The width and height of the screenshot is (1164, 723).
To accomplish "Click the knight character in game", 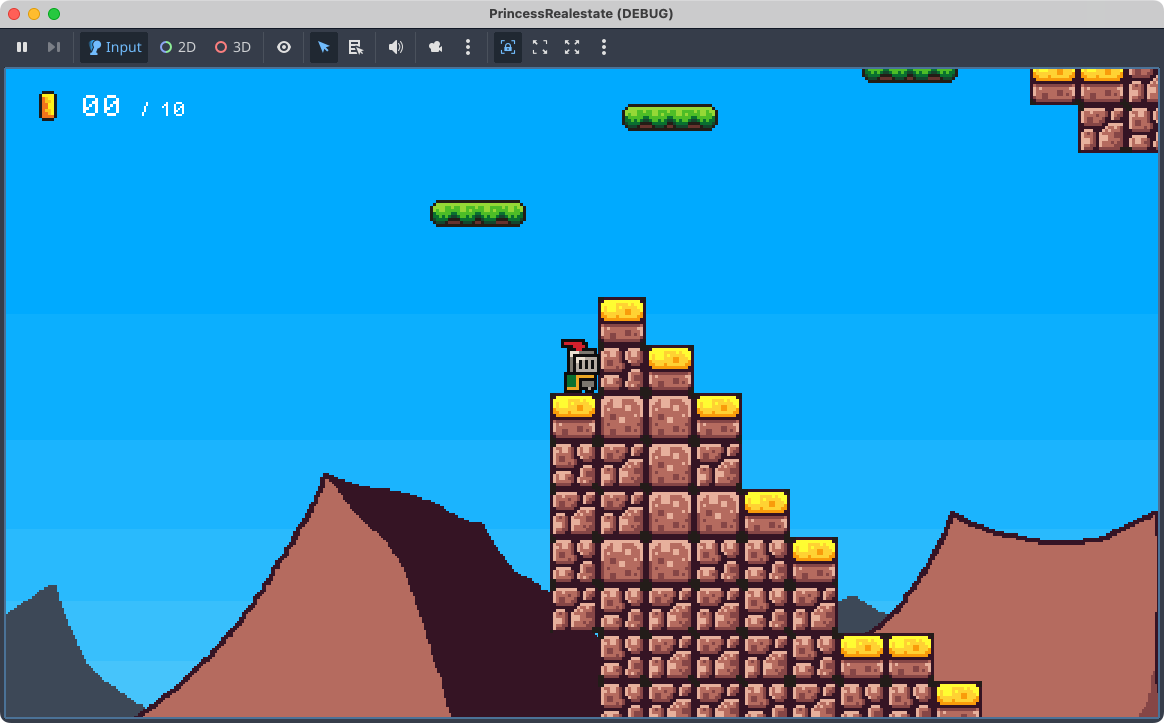I will pos(579,367).
